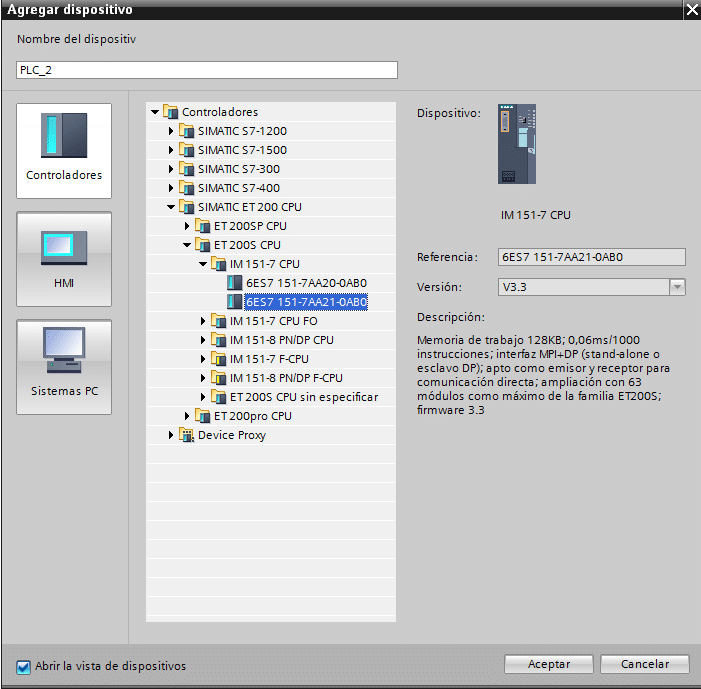Expand the SIMATIC S7-1500 node arrow

click(x=171, y=150)
